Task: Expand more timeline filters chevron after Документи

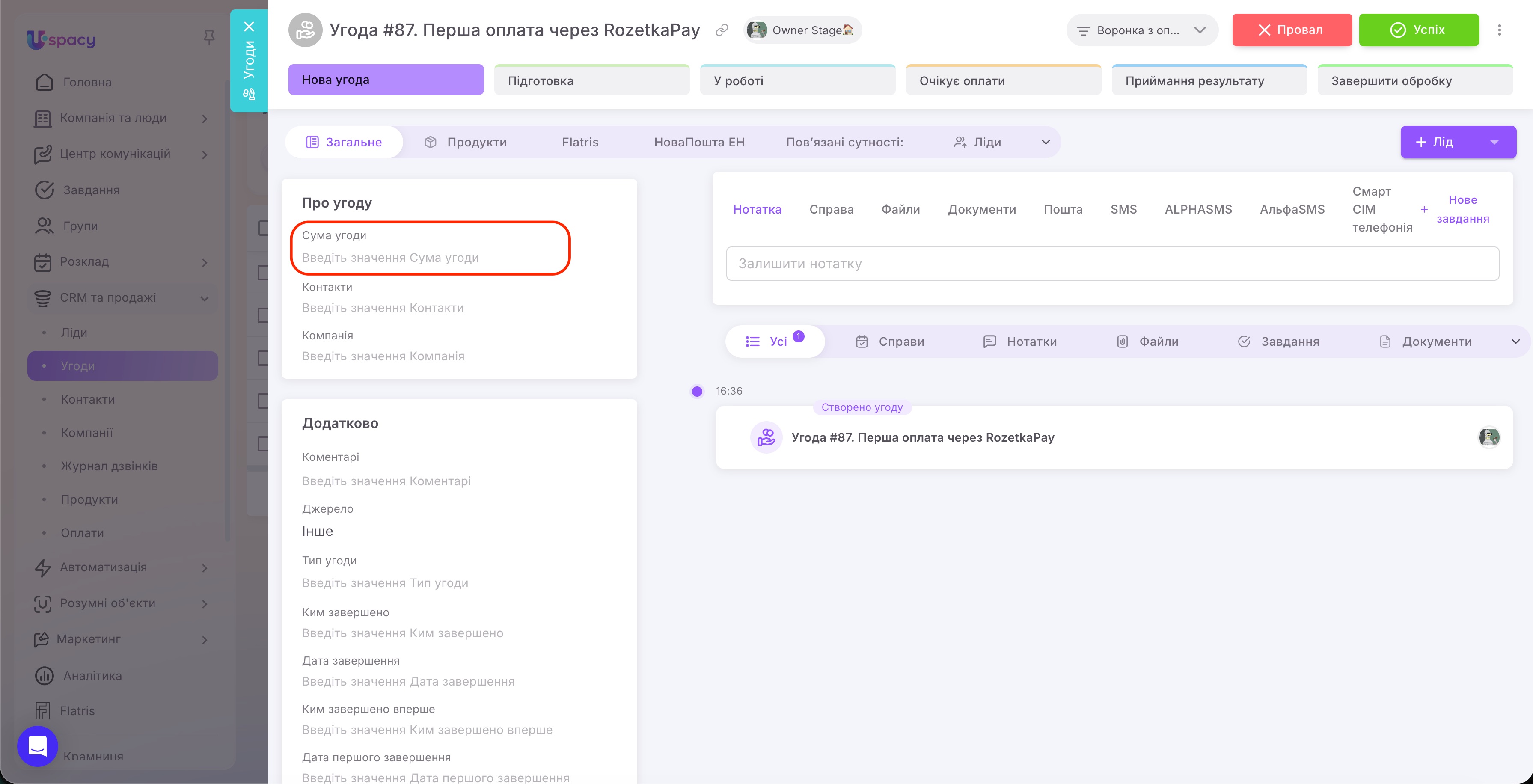Action: point(1515,342)
